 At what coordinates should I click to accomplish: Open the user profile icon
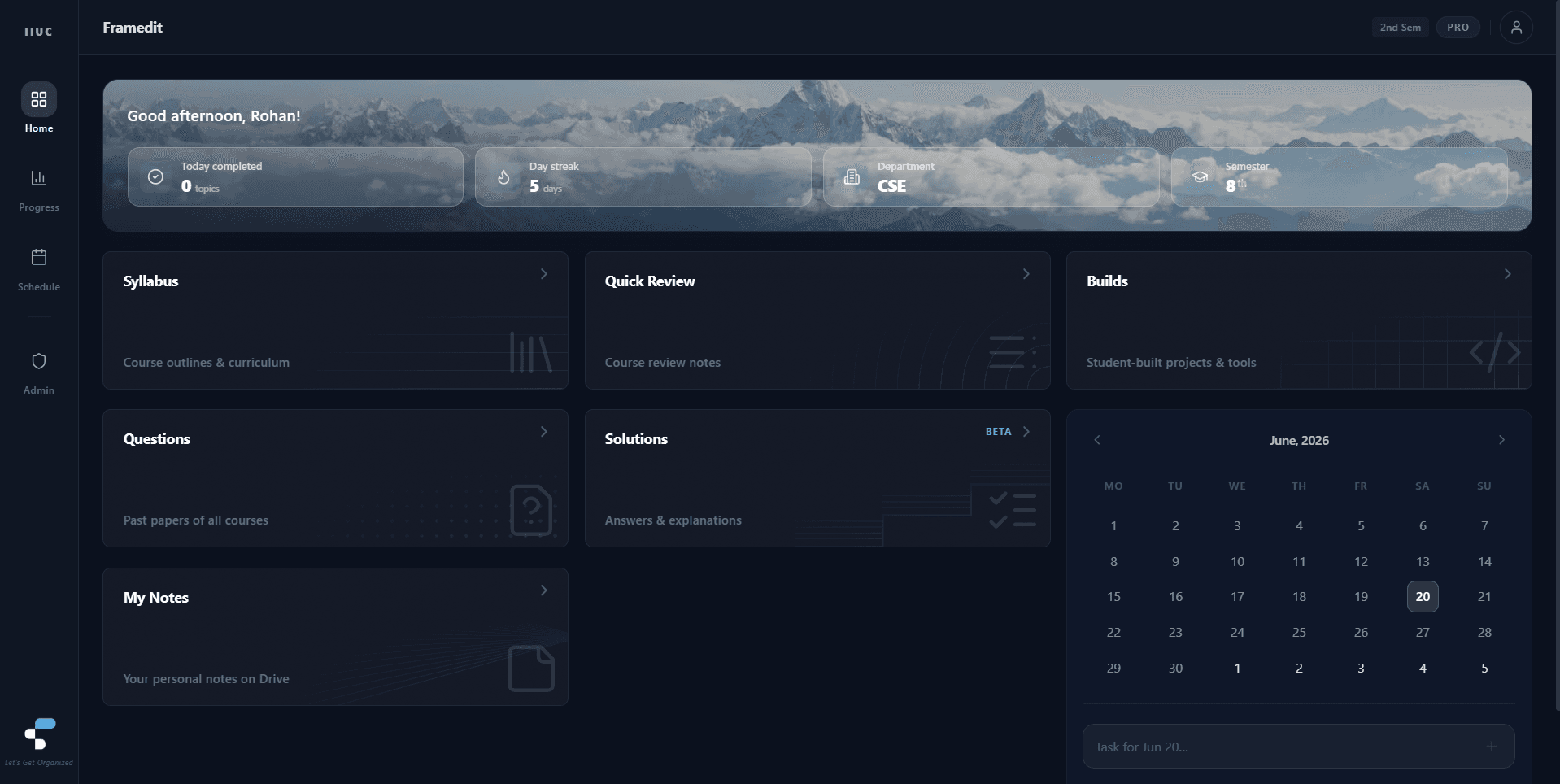point(1516,28)
